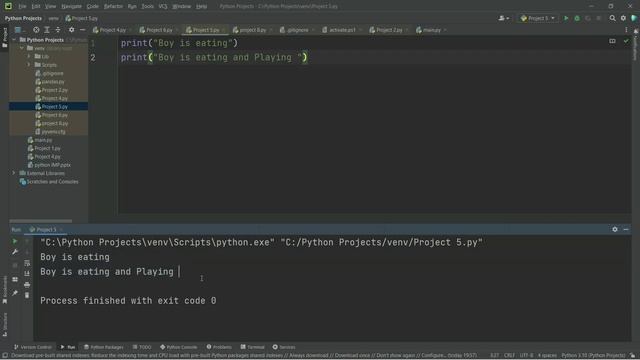Hide the project panel with minus icon
640x360 pixels.
coord(82,30)
